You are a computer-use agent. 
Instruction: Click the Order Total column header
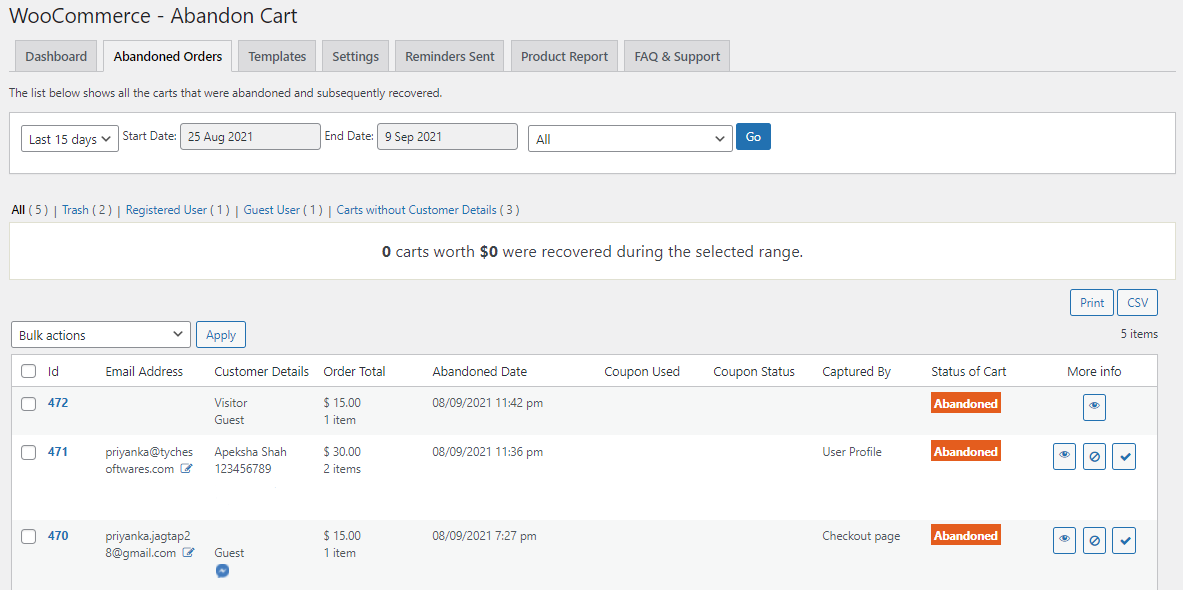(355, 371)
